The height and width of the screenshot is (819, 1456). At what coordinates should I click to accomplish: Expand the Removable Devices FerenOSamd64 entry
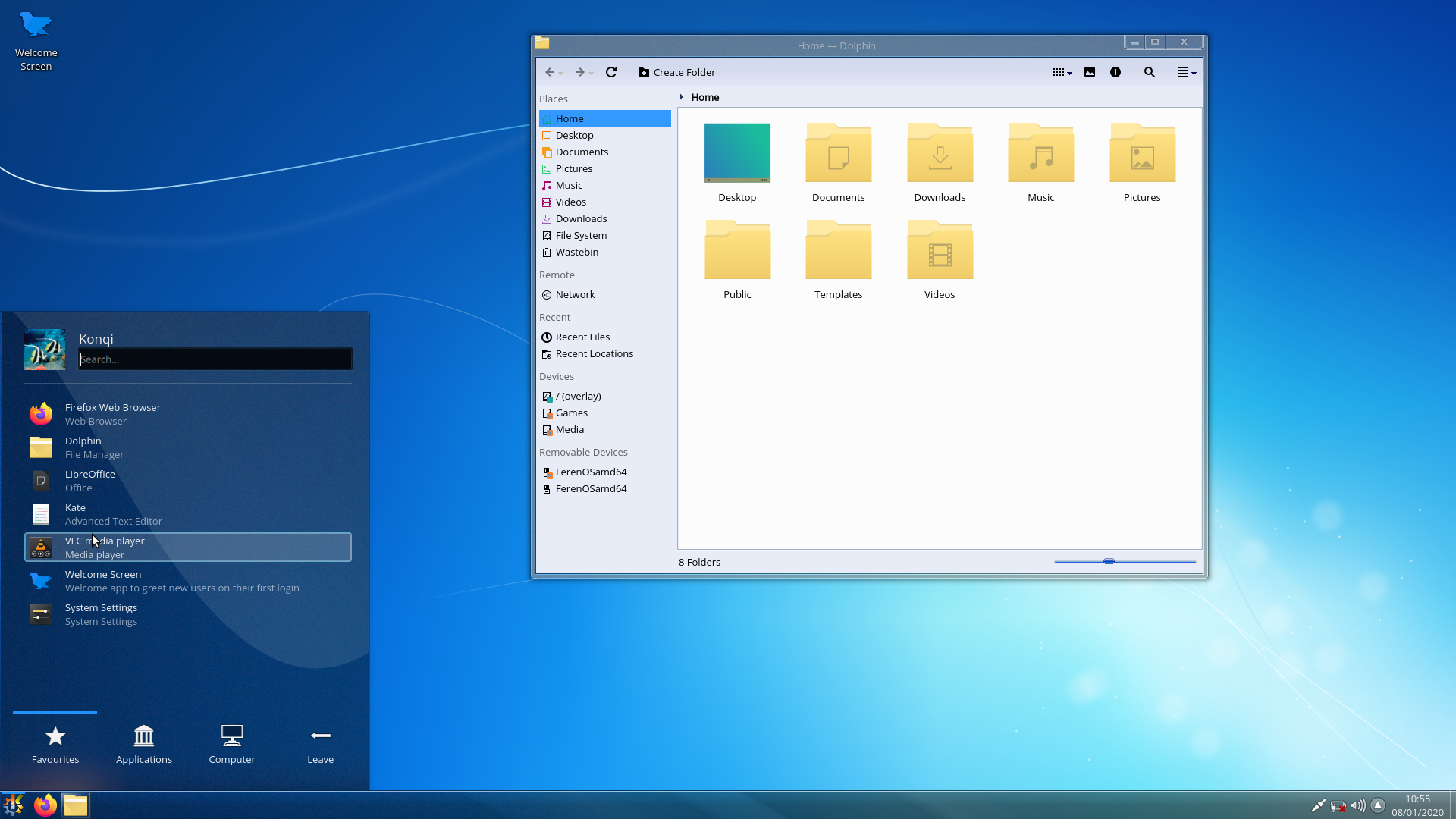[x=591, y=471]
